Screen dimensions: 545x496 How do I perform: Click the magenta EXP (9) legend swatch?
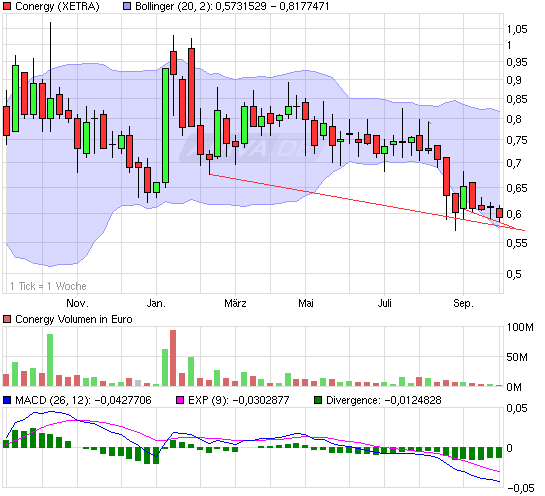180,400
